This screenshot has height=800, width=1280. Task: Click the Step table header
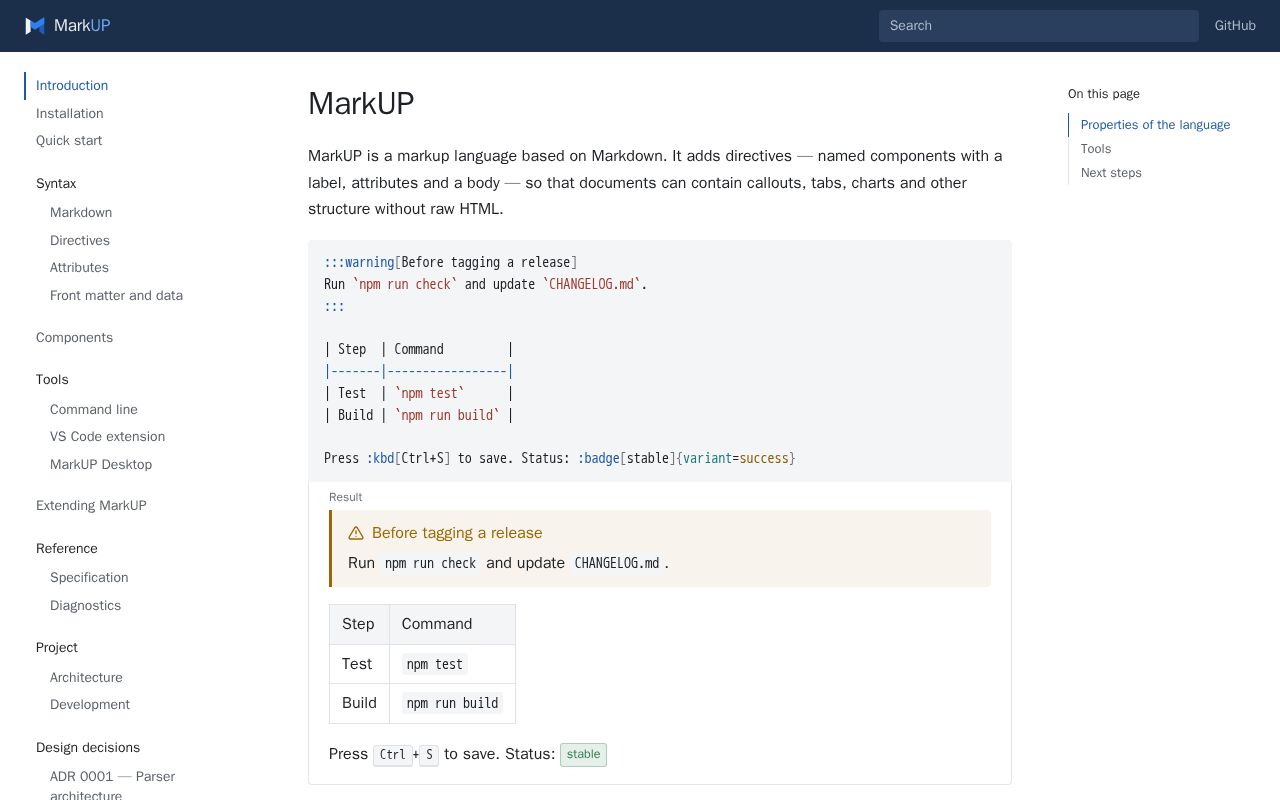pos(359,624)
